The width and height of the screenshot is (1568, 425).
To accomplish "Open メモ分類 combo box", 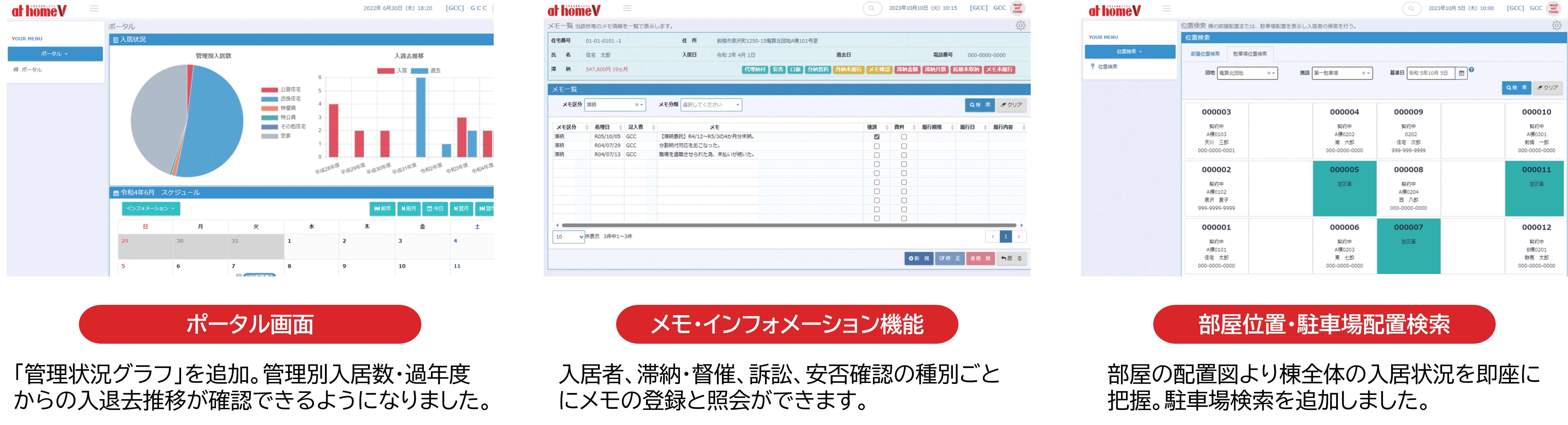I will (x=711, y=105).
